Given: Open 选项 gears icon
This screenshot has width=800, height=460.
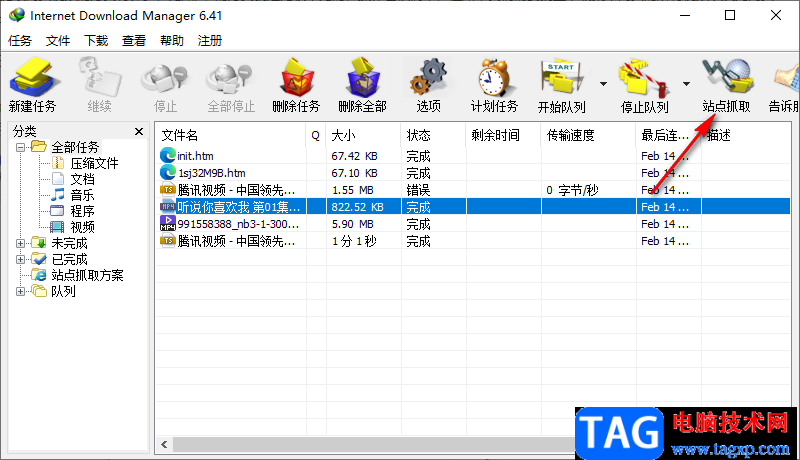Looking at the screenshot, I should click(429, 78).
